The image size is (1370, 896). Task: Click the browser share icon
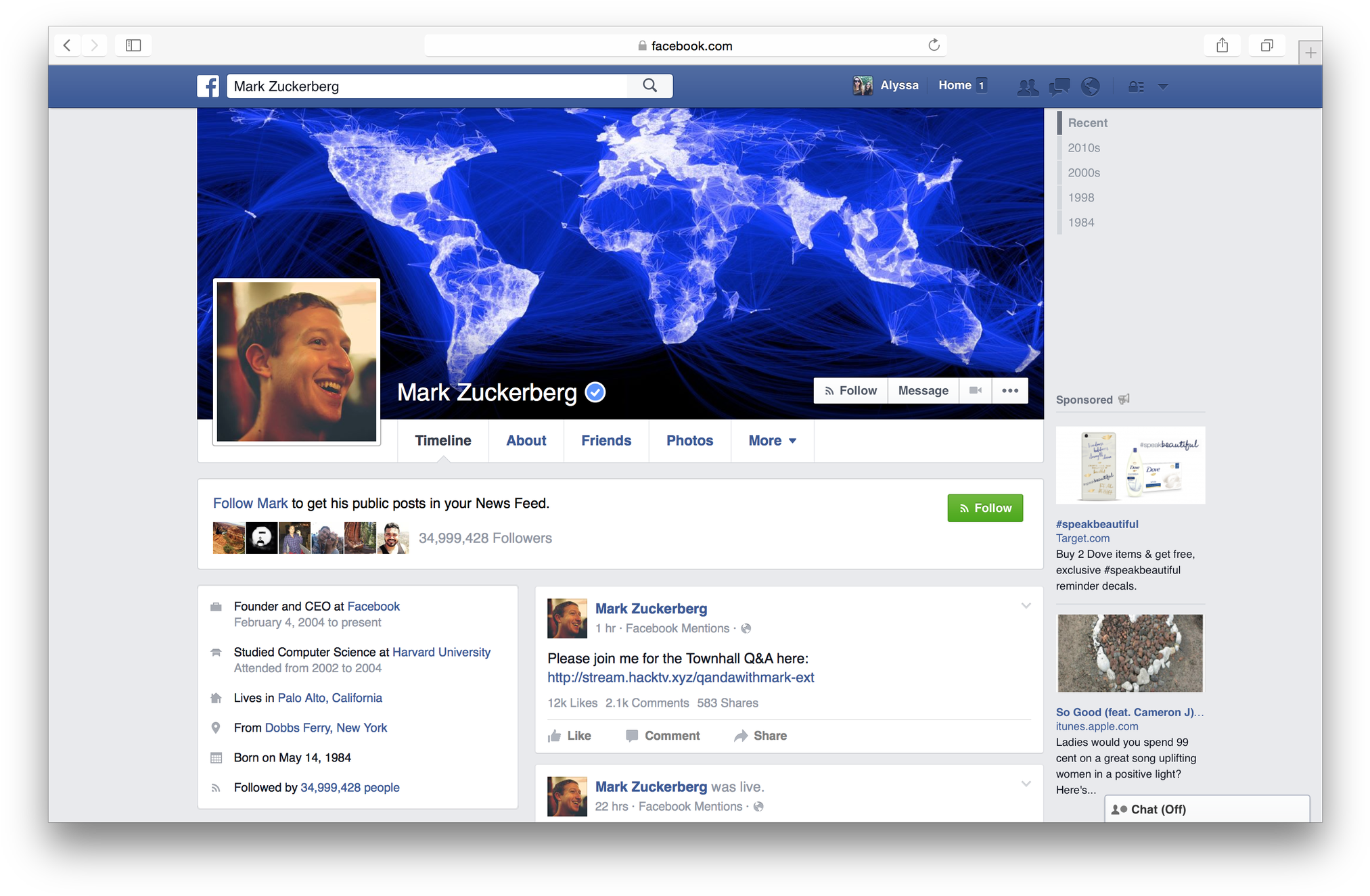[x=1222, y=45]
